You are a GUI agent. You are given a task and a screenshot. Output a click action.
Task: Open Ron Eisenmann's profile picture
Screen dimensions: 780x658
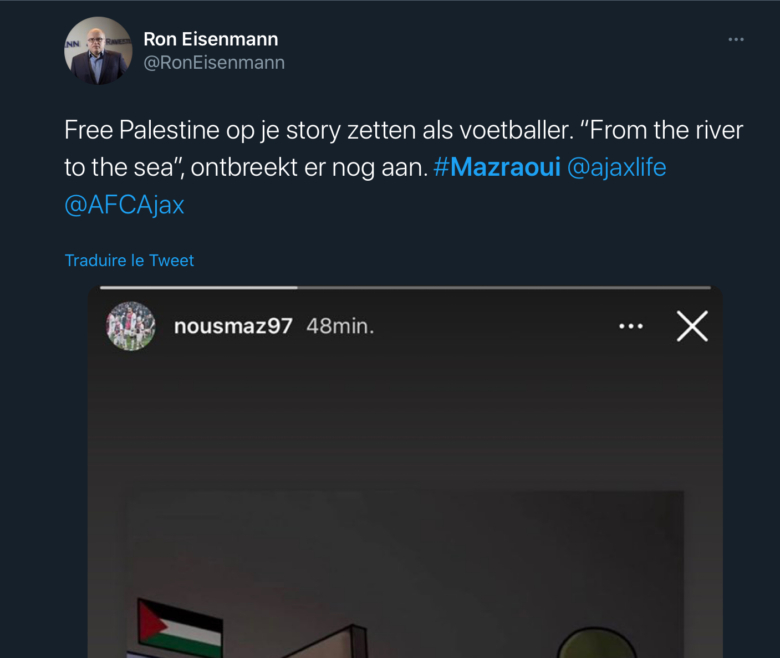(98, 51)
